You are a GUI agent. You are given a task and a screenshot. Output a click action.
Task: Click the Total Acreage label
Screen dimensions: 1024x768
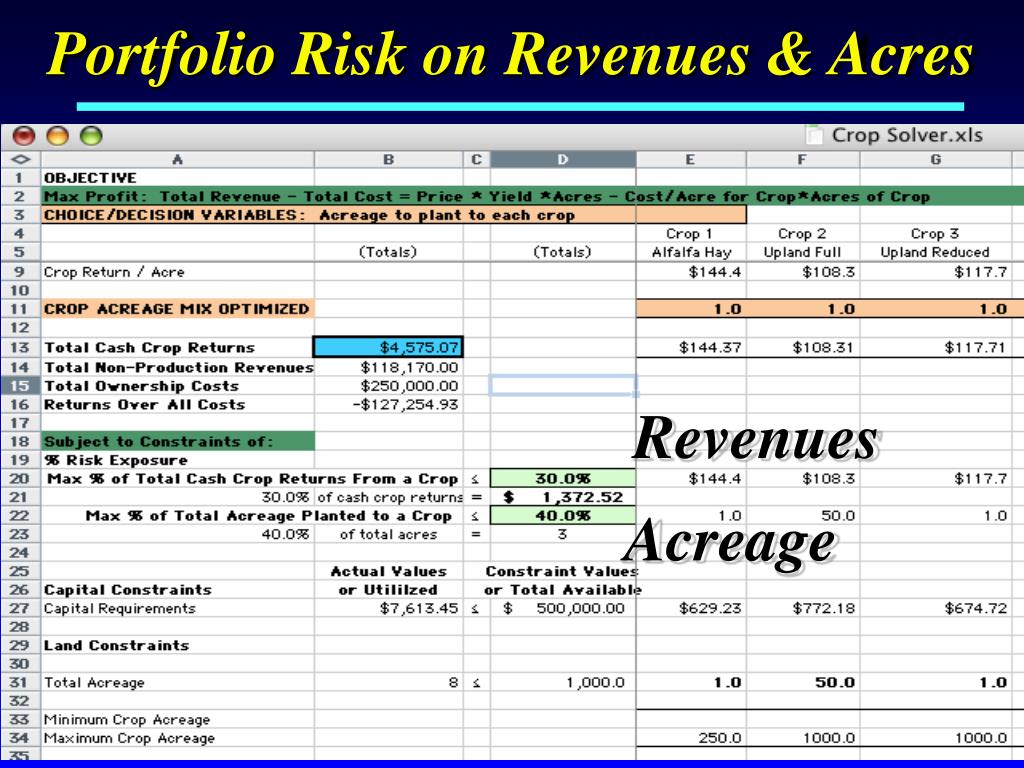(x=94, y=682)
